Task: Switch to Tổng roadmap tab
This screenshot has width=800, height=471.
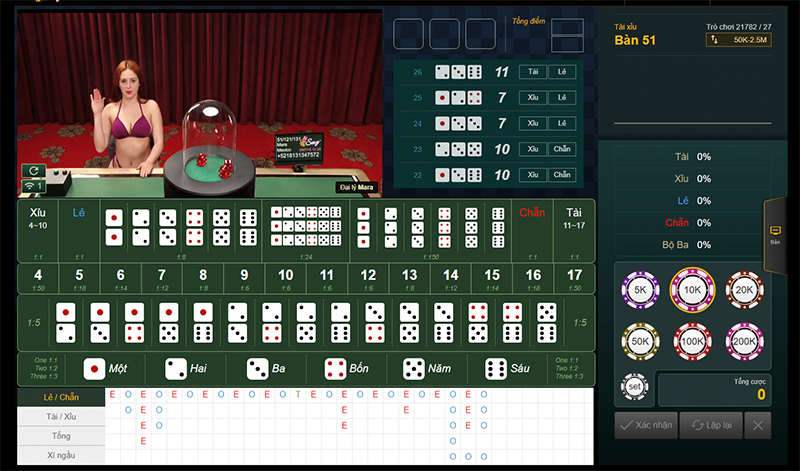Action: click(61, 436)
